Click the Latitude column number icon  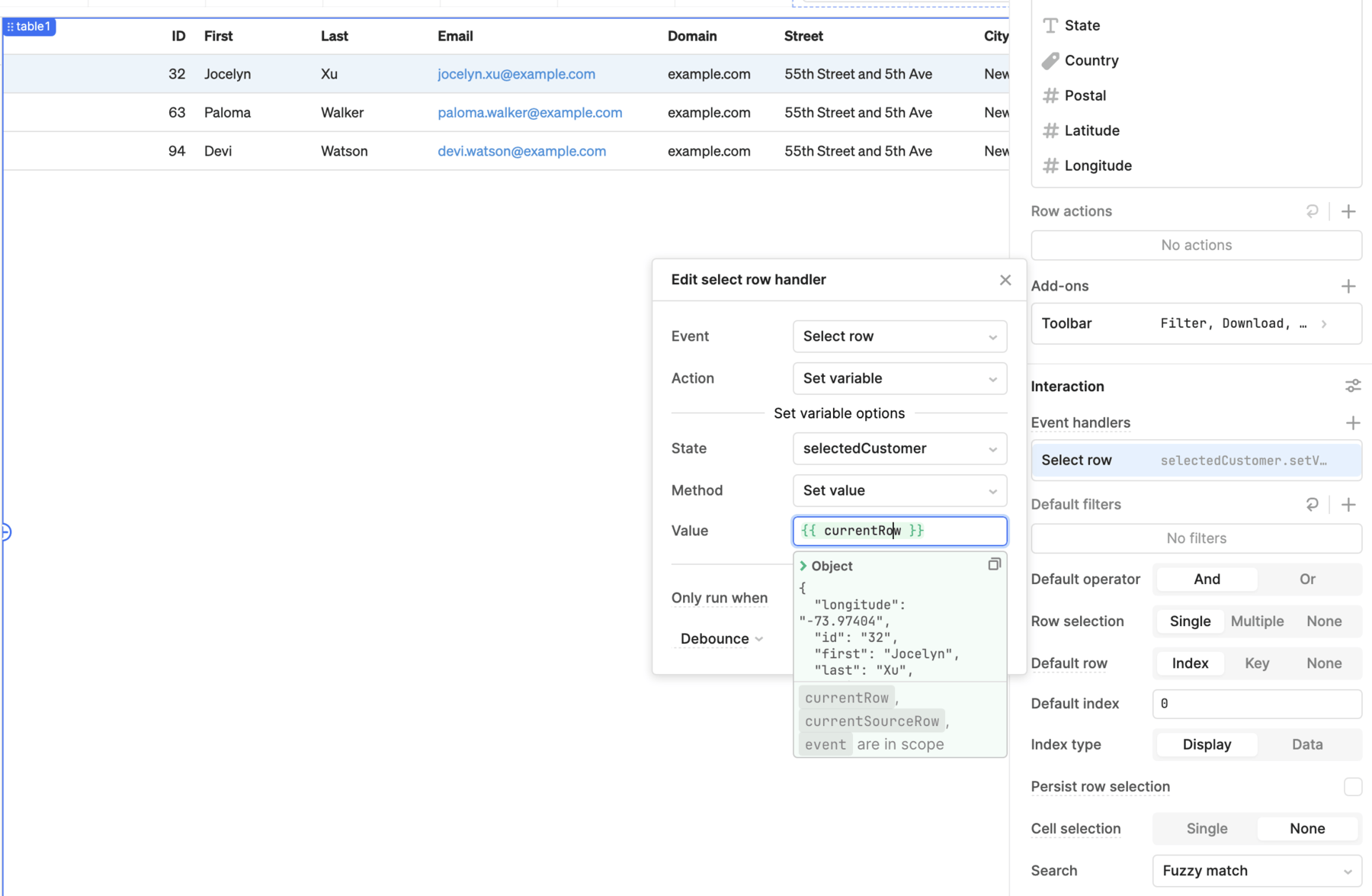pos(1050,130)
